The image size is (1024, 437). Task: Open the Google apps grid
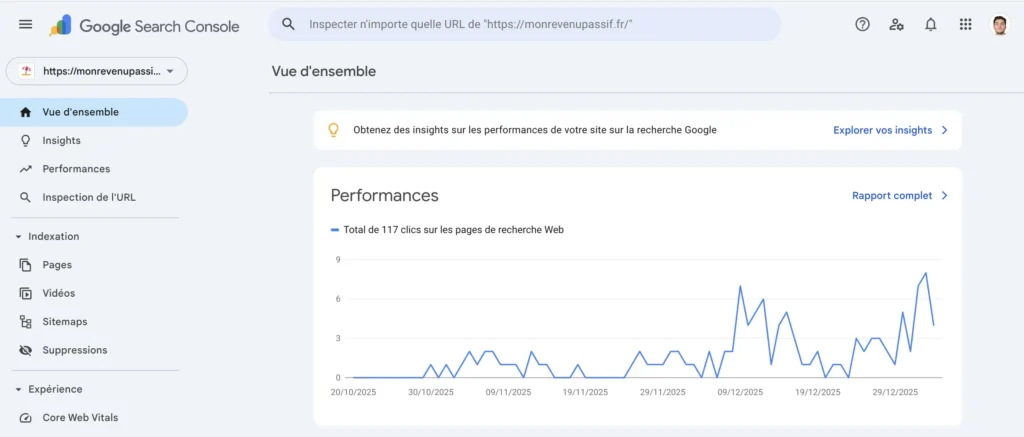point(965,25)
